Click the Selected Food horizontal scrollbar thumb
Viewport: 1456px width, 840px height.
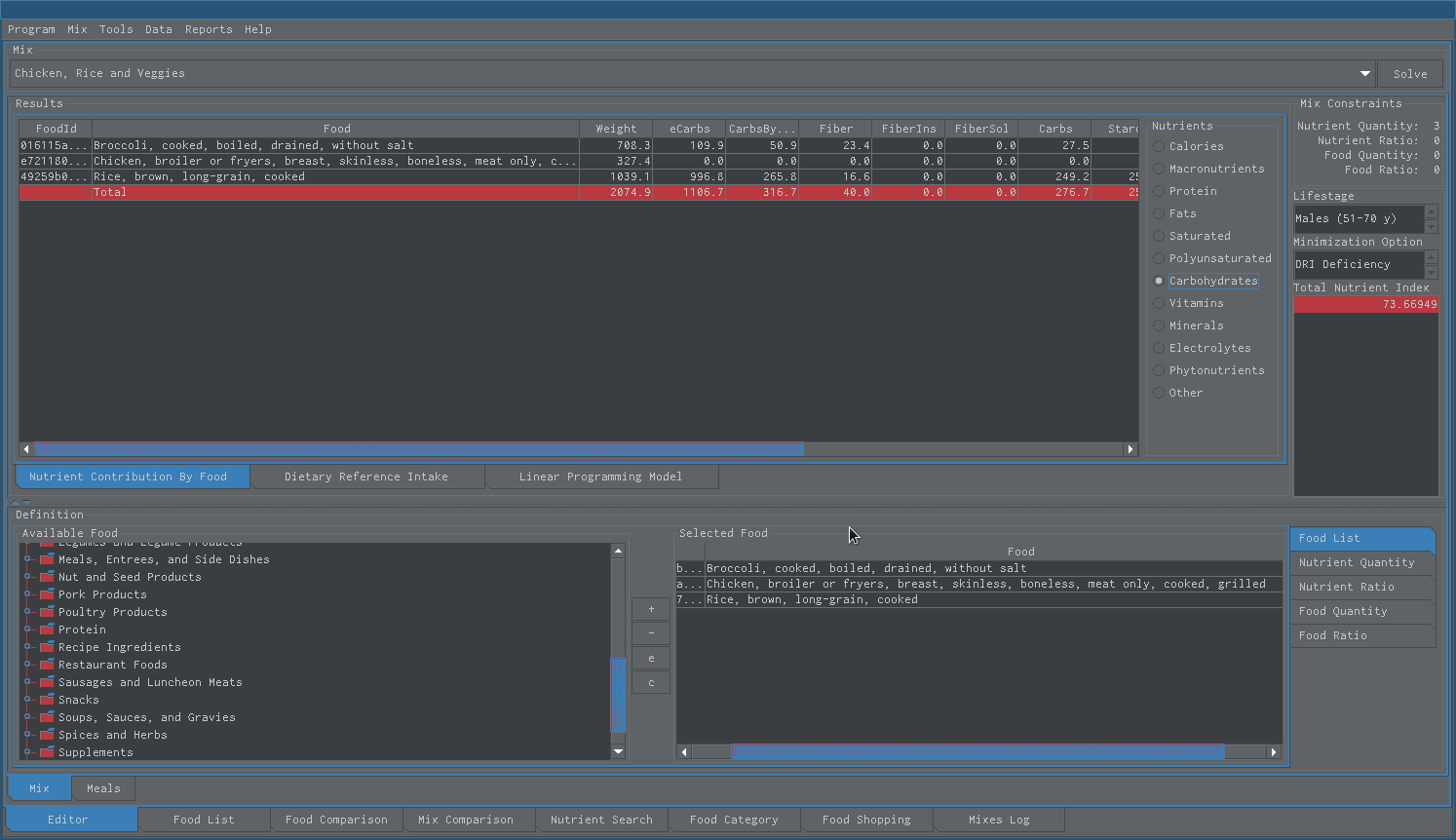click(x=977, y=751)
